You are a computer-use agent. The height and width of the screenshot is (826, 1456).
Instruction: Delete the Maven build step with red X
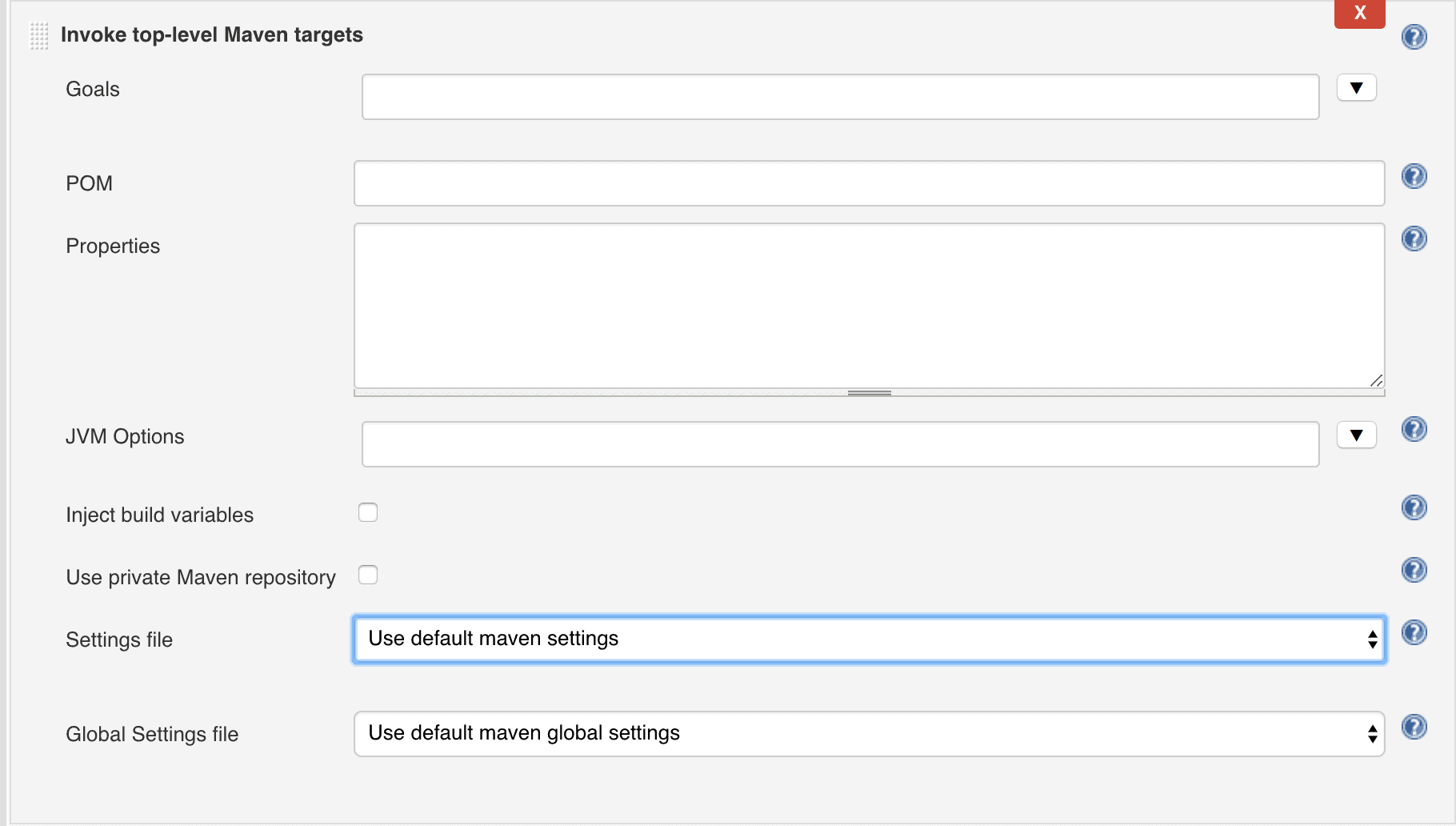click(1359, 14)
